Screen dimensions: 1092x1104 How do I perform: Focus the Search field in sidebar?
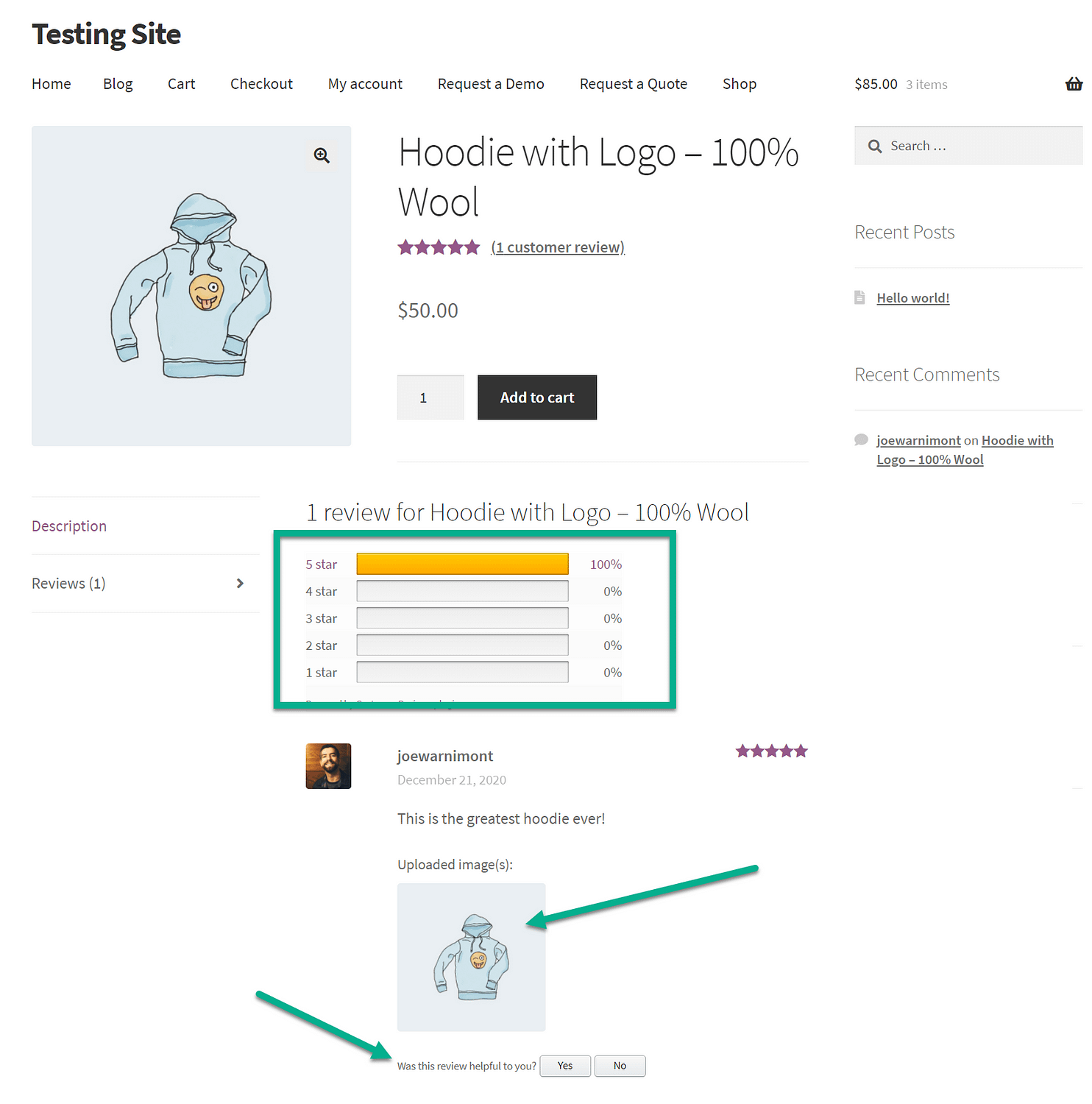(968, 146)
